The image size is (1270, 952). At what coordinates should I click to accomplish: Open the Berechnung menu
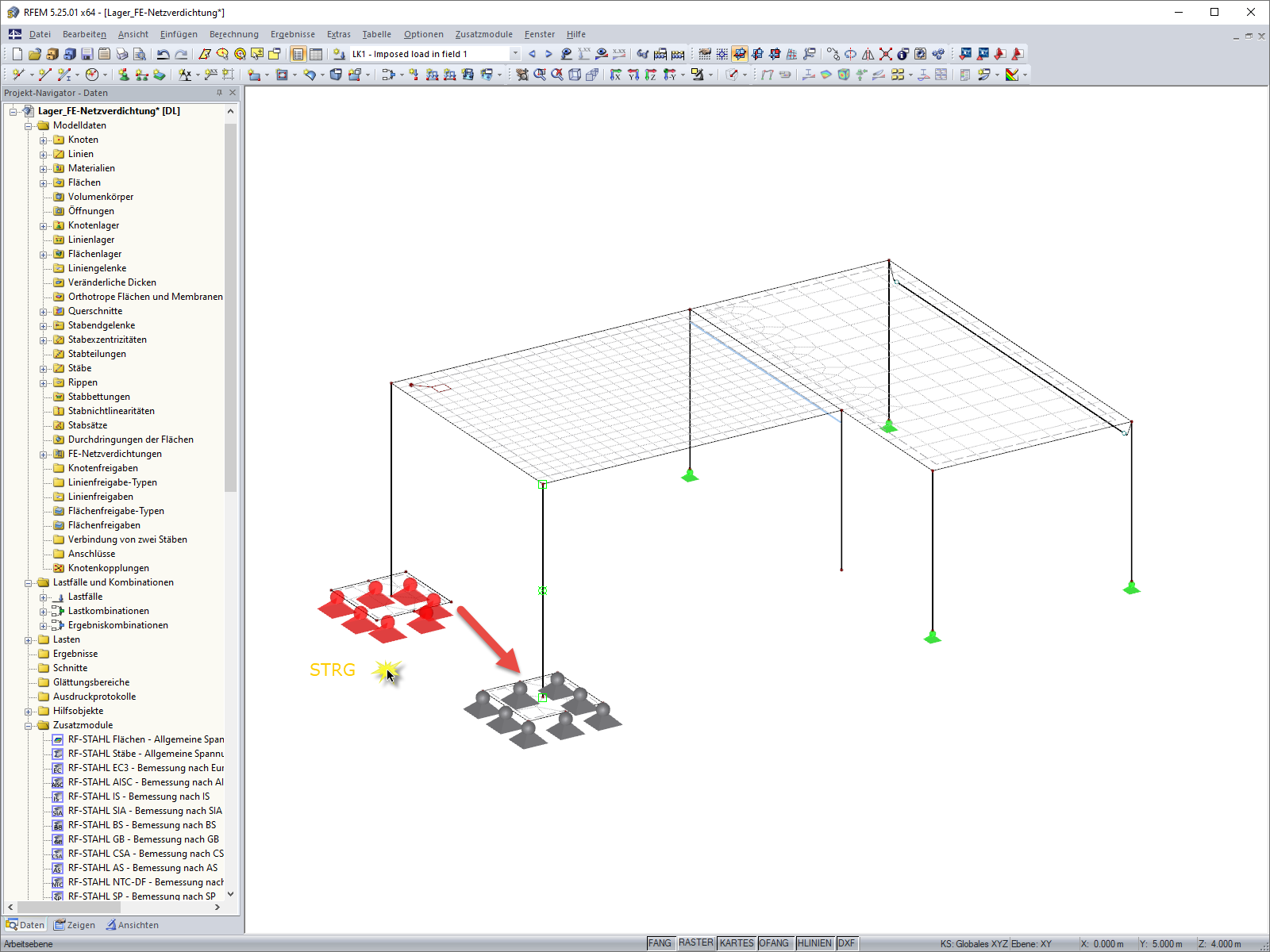pos(234,34)
